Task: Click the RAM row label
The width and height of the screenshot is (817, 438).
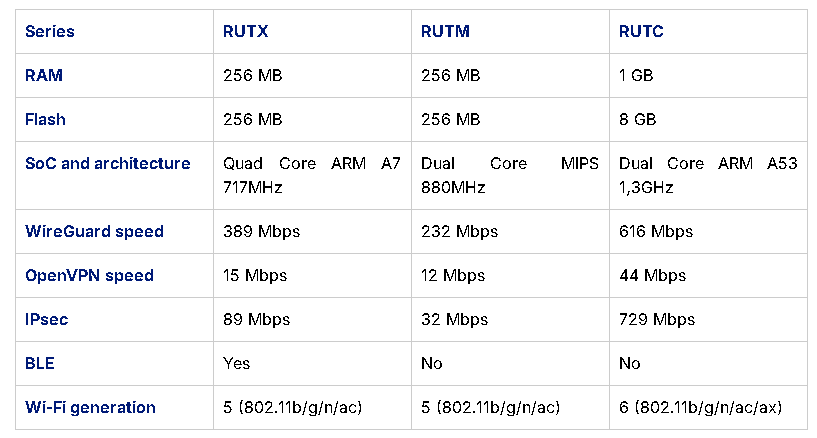Action: (x=44, y=75)
